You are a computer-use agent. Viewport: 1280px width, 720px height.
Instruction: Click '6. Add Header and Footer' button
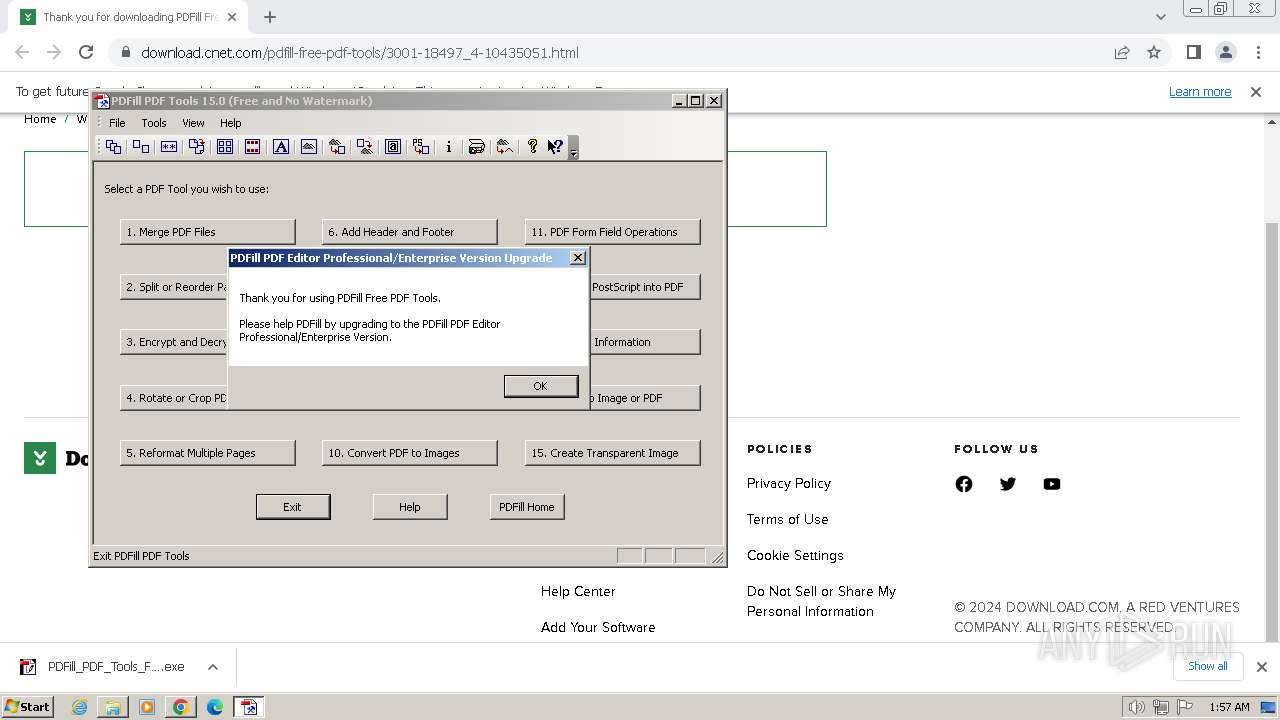410,232
